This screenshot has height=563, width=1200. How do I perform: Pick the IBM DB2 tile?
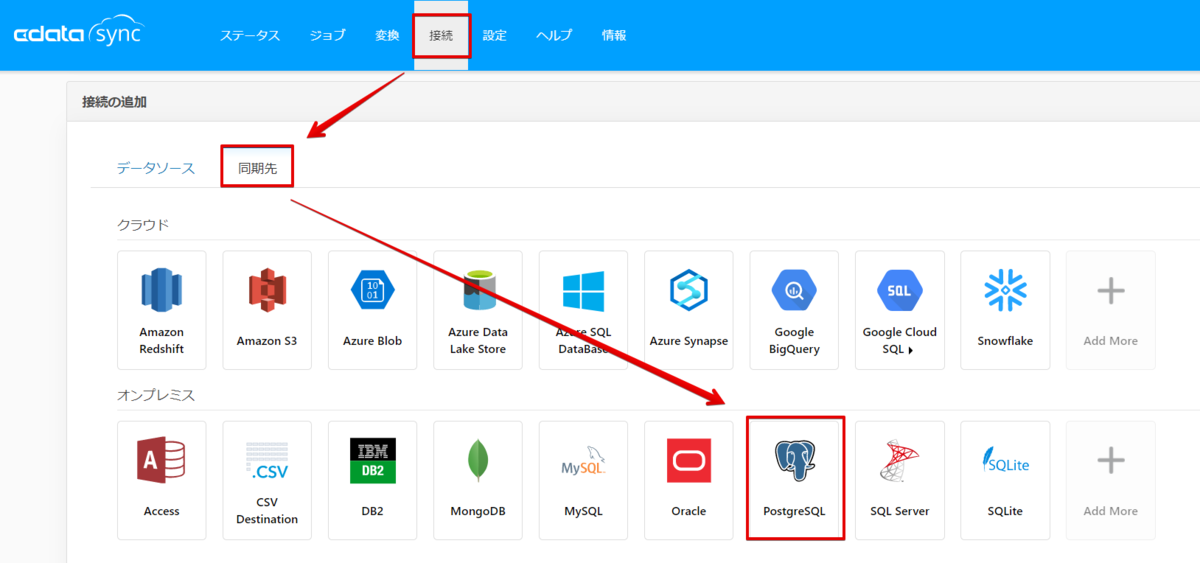click(372, 480)
